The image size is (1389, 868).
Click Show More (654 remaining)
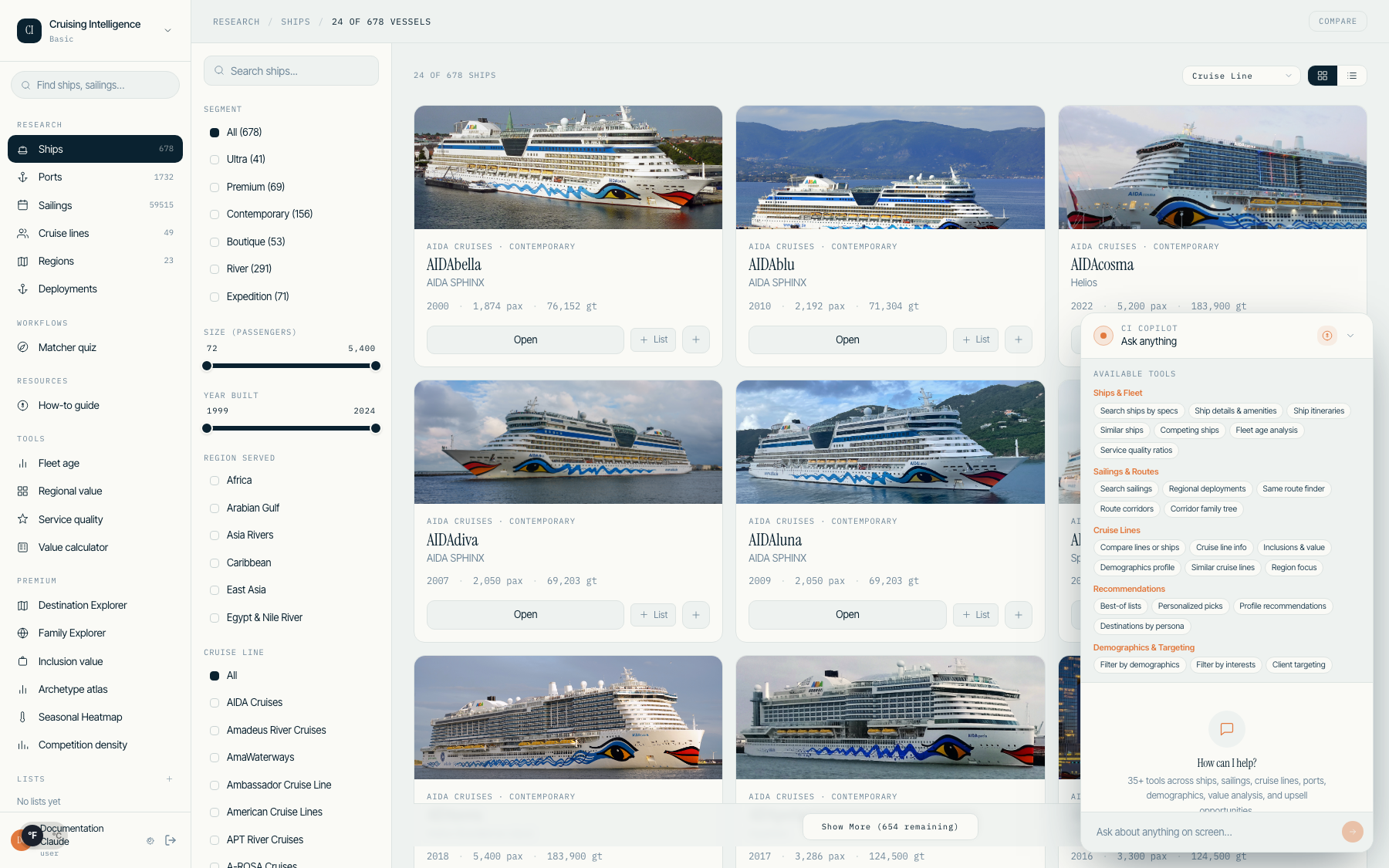pos(890,827)
